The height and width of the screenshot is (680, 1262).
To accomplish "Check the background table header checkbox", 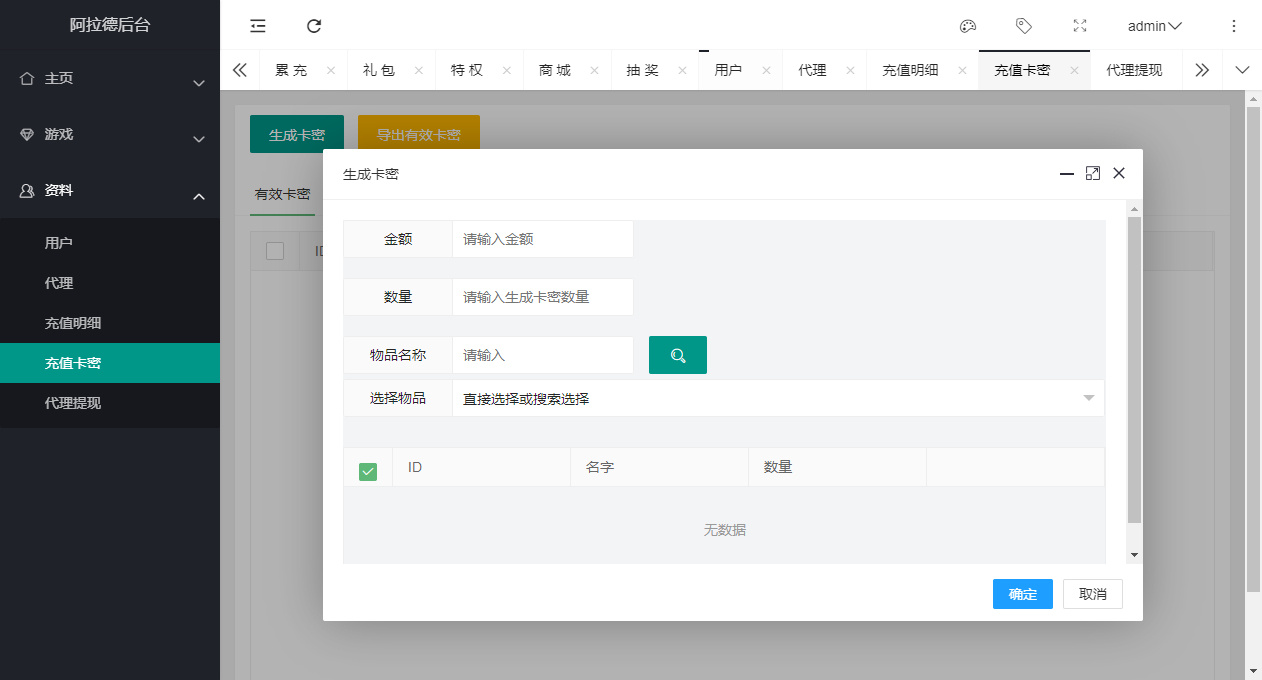I will coord(275,251).
